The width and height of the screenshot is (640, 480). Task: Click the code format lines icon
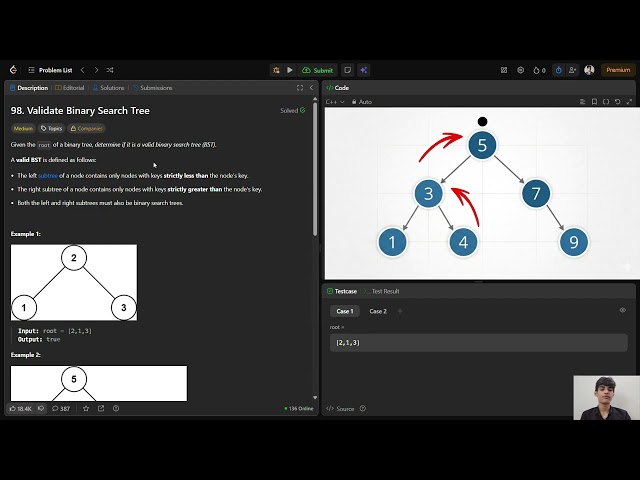(582, 102)
